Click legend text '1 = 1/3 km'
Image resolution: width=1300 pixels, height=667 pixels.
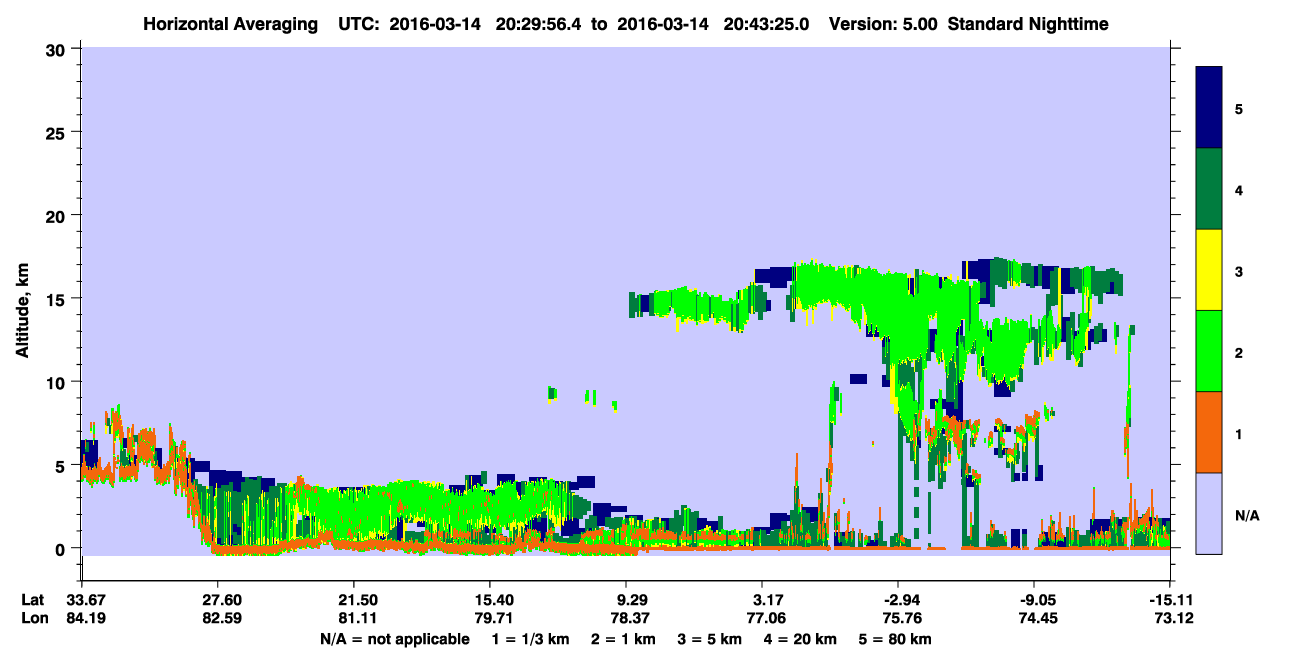[532, 639]
